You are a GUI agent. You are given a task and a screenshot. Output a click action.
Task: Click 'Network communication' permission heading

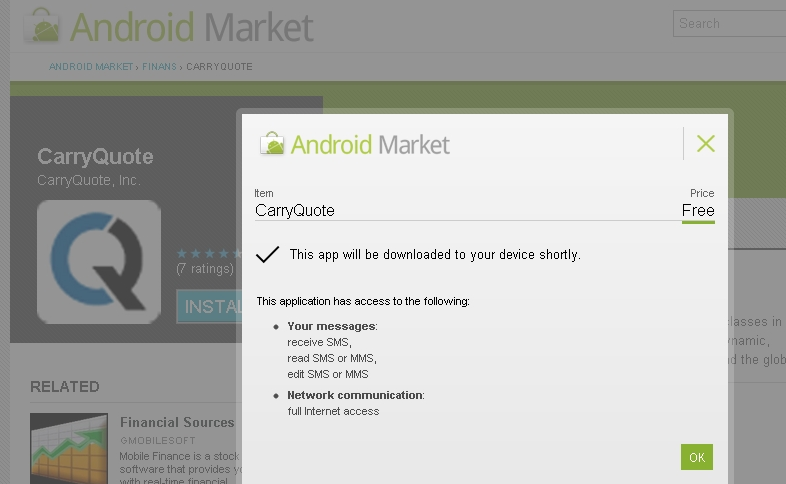click(355, 395)
